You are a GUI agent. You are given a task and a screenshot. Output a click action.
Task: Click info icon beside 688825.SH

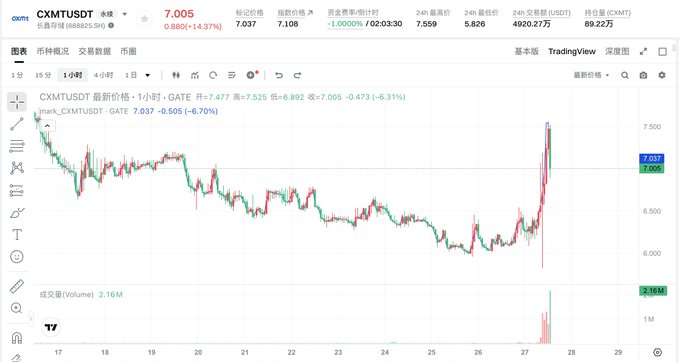(x=111, y=26)
